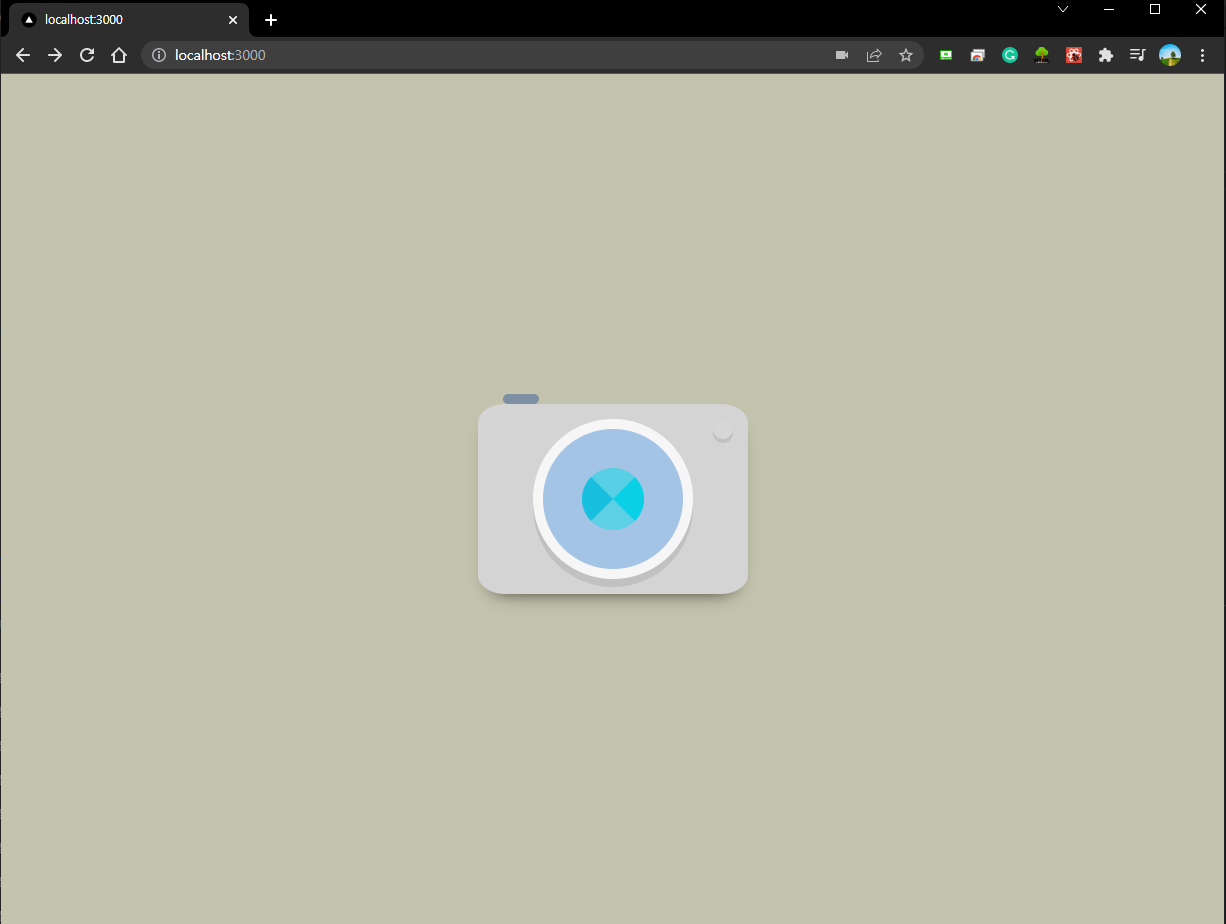Bookmark this tab with the star
The height and width of the screenshot is (924, 1226).
point(906,55)
